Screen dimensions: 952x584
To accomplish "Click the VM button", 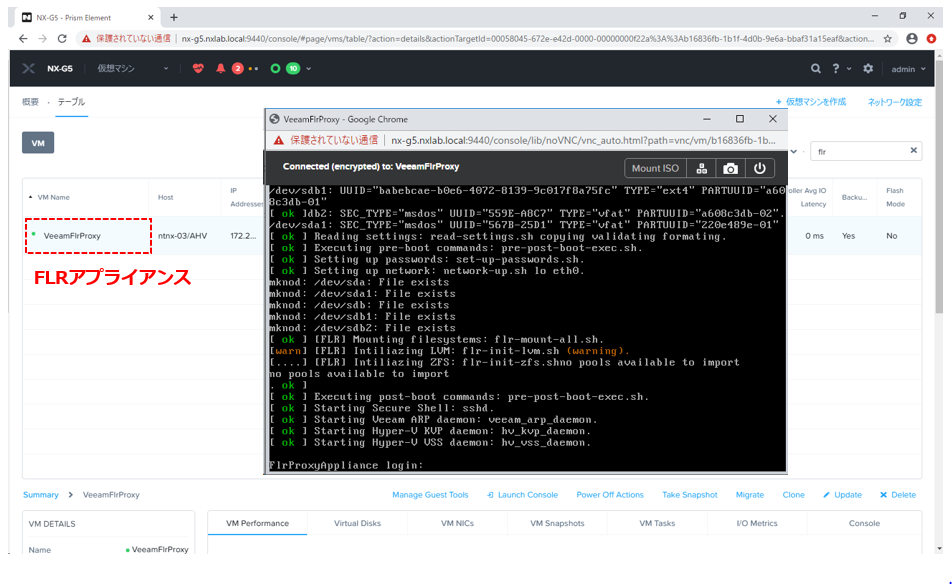I will (x=38, y=143).
